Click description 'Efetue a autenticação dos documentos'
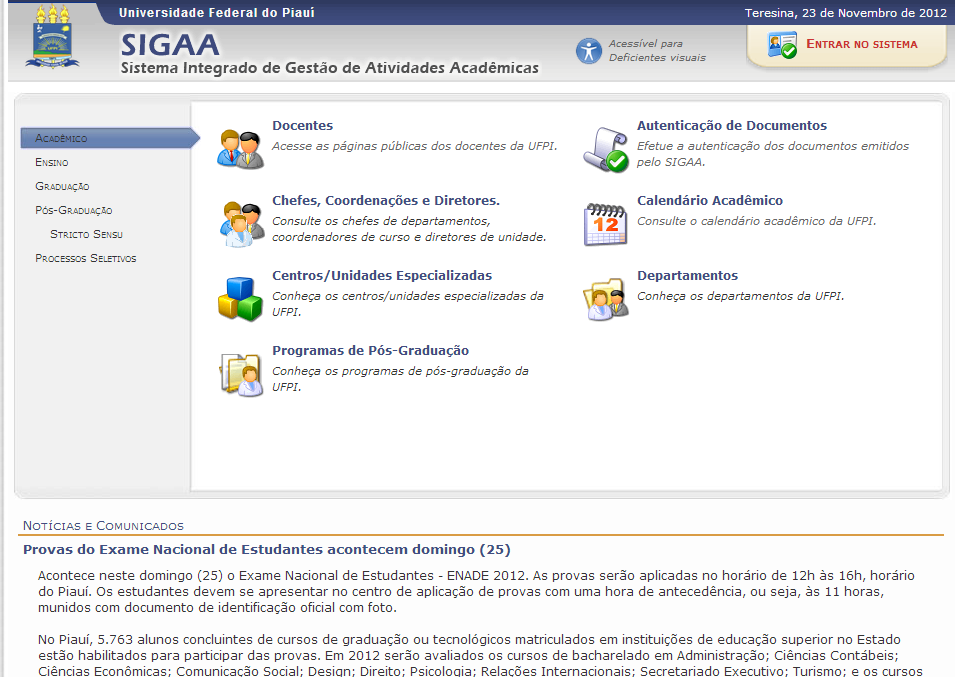 (x=773, y=154)
